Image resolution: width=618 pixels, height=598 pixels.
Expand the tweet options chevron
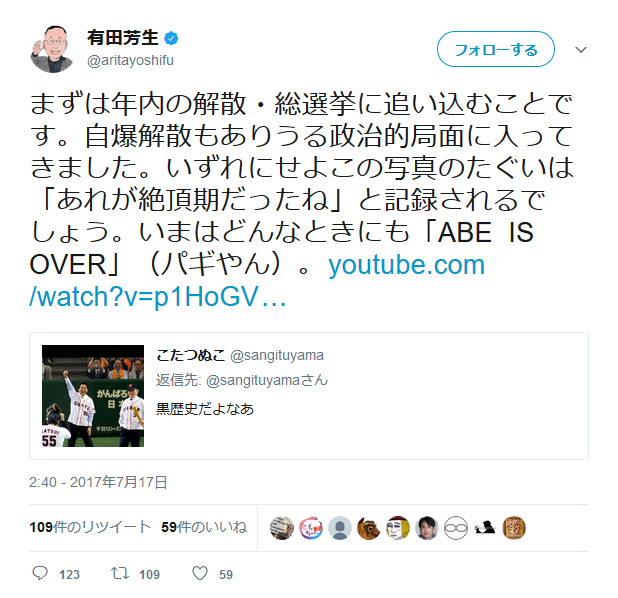tap(581, 50)
